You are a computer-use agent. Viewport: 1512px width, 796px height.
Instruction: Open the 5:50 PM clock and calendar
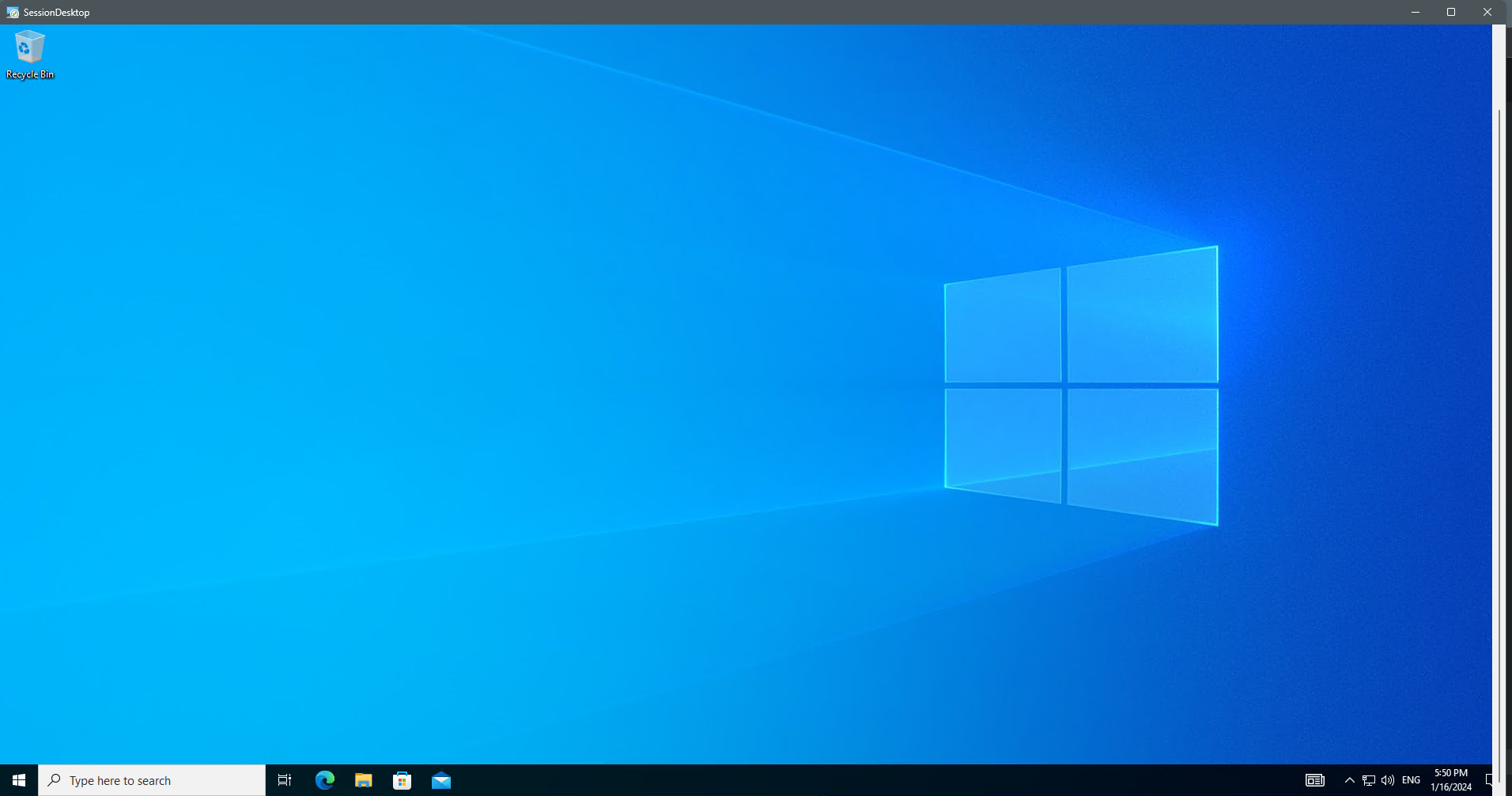click(x=1451, y=780)
